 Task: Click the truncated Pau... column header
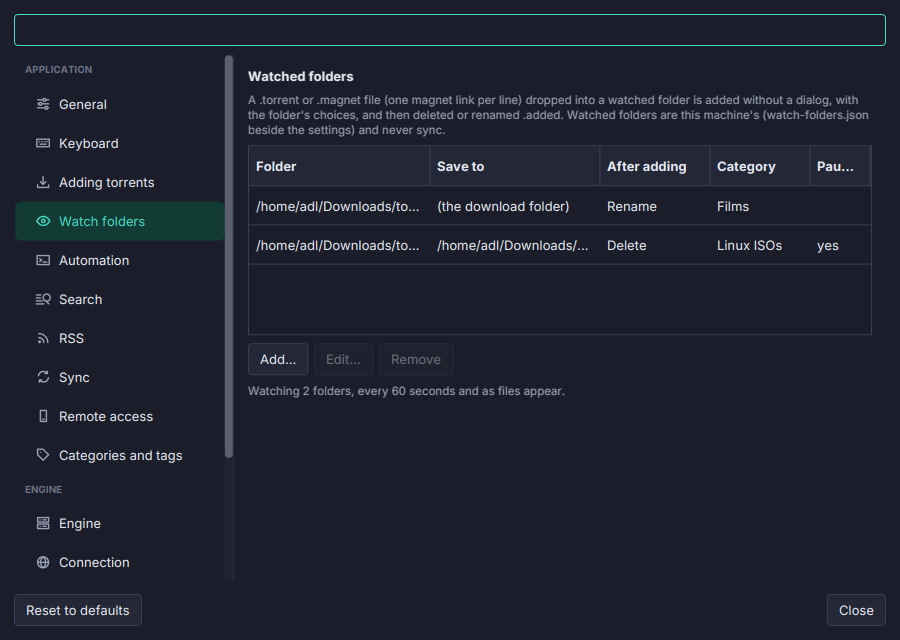840,166
